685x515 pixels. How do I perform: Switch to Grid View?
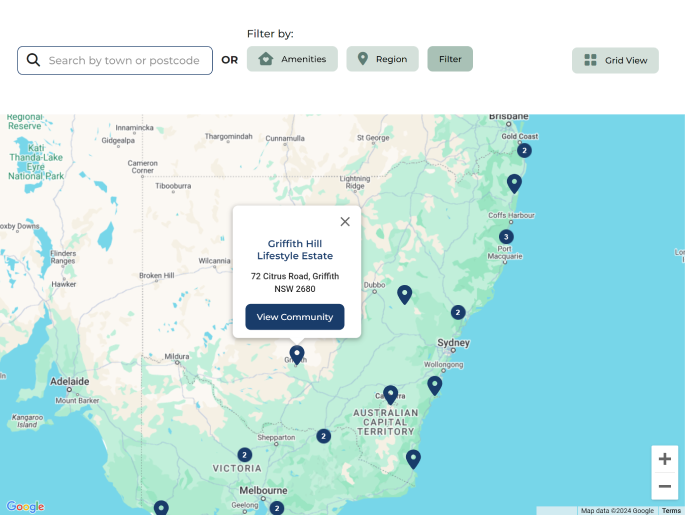[x=615, y=60]
